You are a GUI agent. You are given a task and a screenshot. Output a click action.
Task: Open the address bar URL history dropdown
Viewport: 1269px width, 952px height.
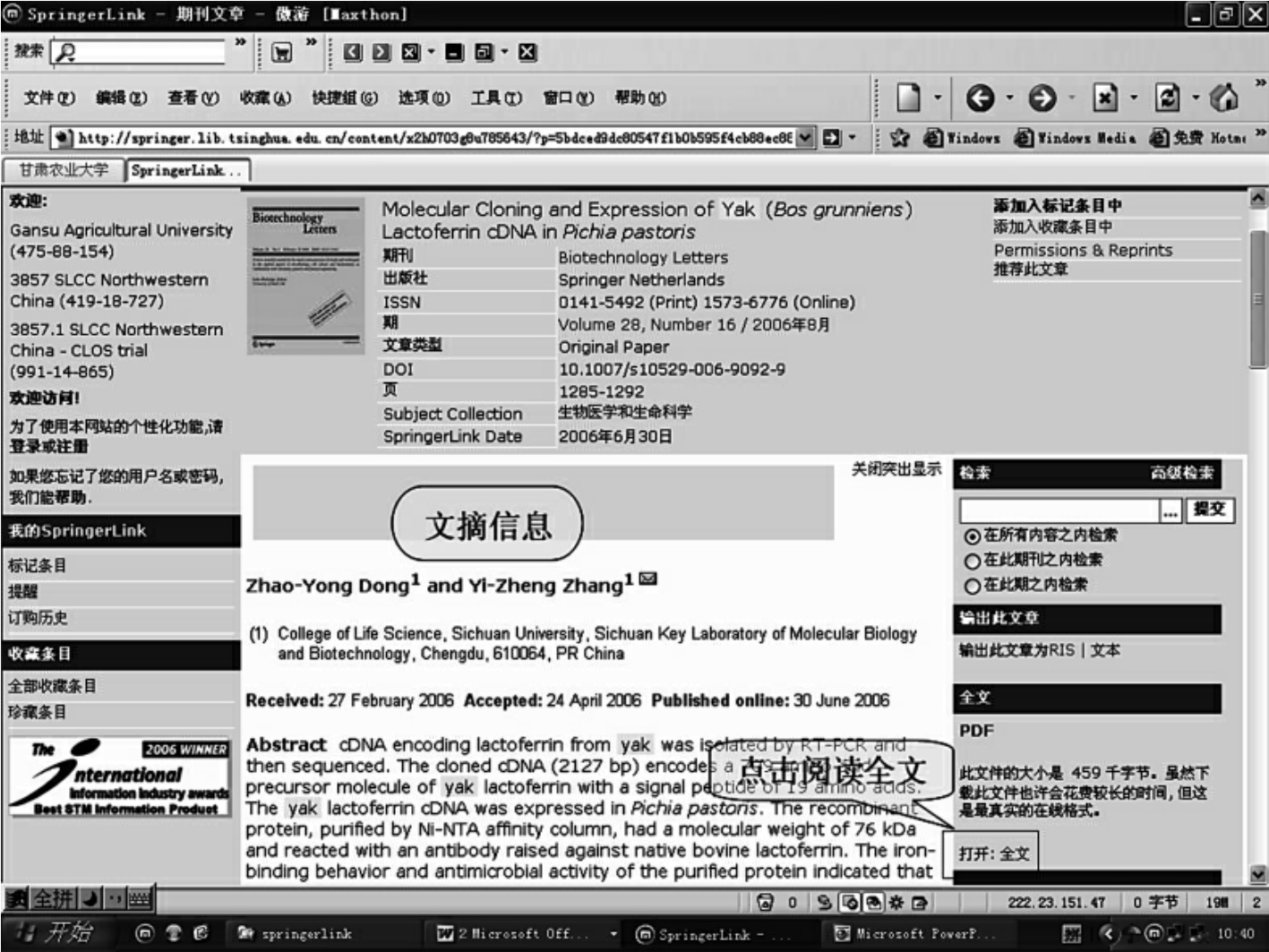[x=805, y=138]
